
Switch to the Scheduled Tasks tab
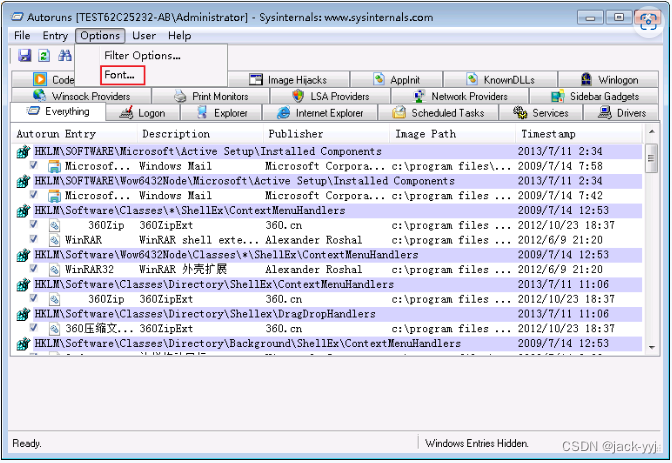click(438, 113)
